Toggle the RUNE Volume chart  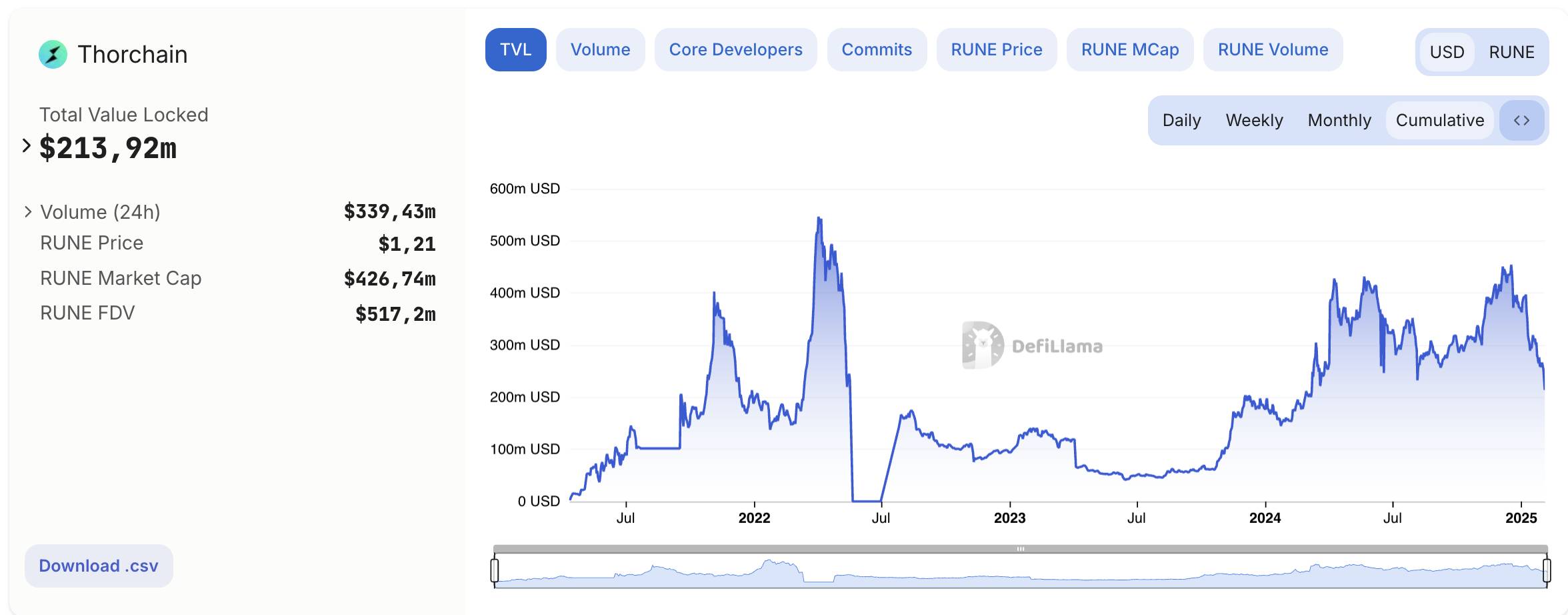tap(1273, 49)
